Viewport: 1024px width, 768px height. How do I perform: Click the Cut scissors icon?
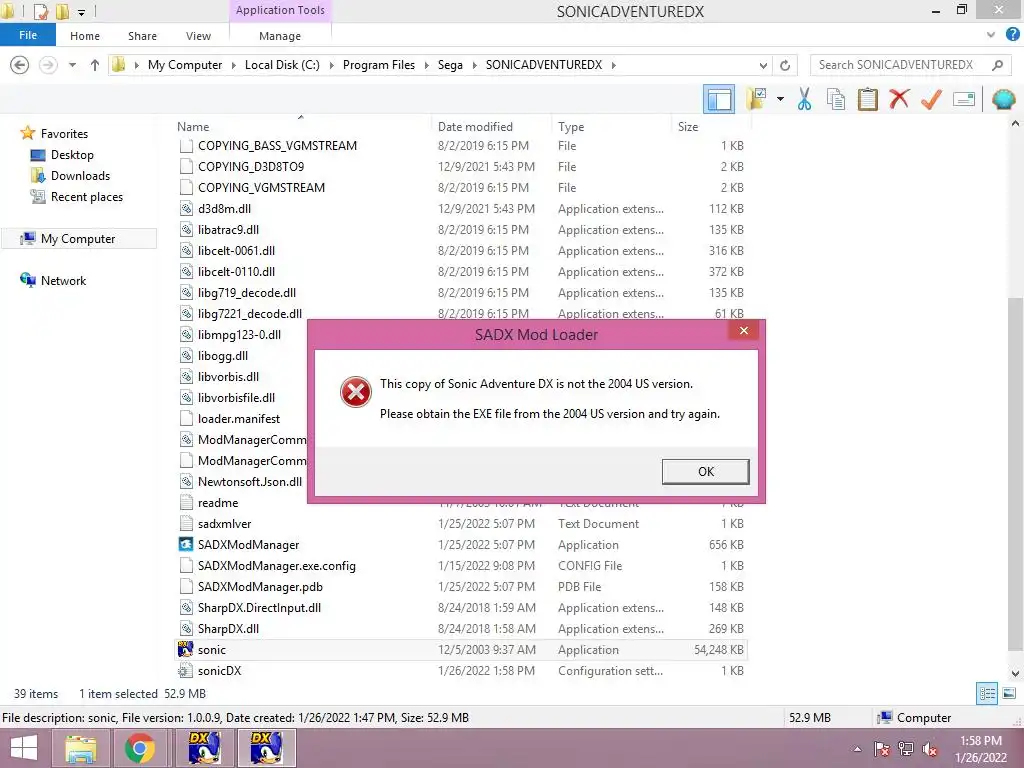[804, 99]
